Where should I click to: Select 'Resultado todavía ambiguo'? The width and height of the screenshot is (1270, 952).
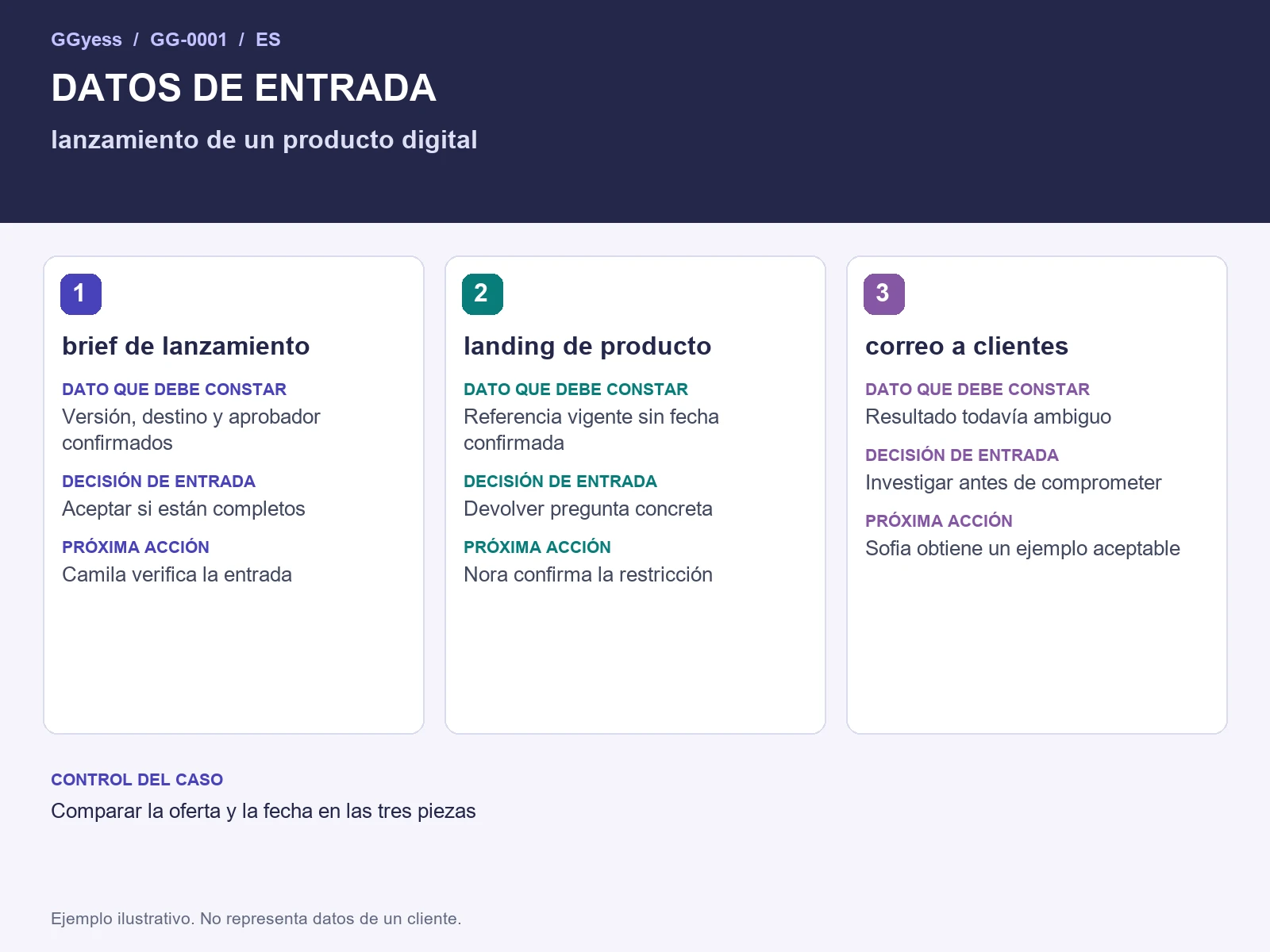click(x=988, y=416)
